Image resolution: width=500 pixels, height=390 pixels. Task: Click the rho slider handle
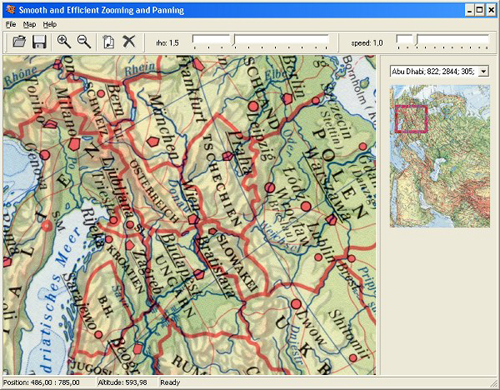pos(234,40)
